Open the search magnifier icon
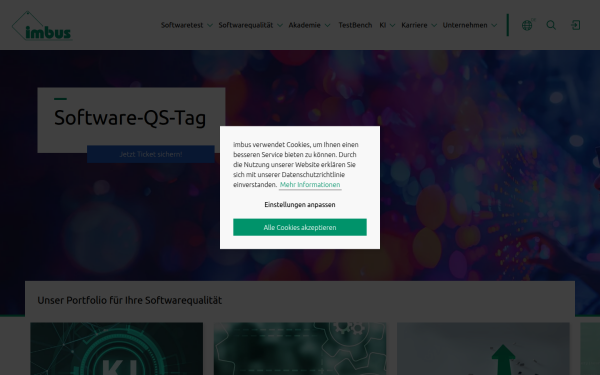Image resolution: width=600 pixels, height=375 pixels. 551,25
